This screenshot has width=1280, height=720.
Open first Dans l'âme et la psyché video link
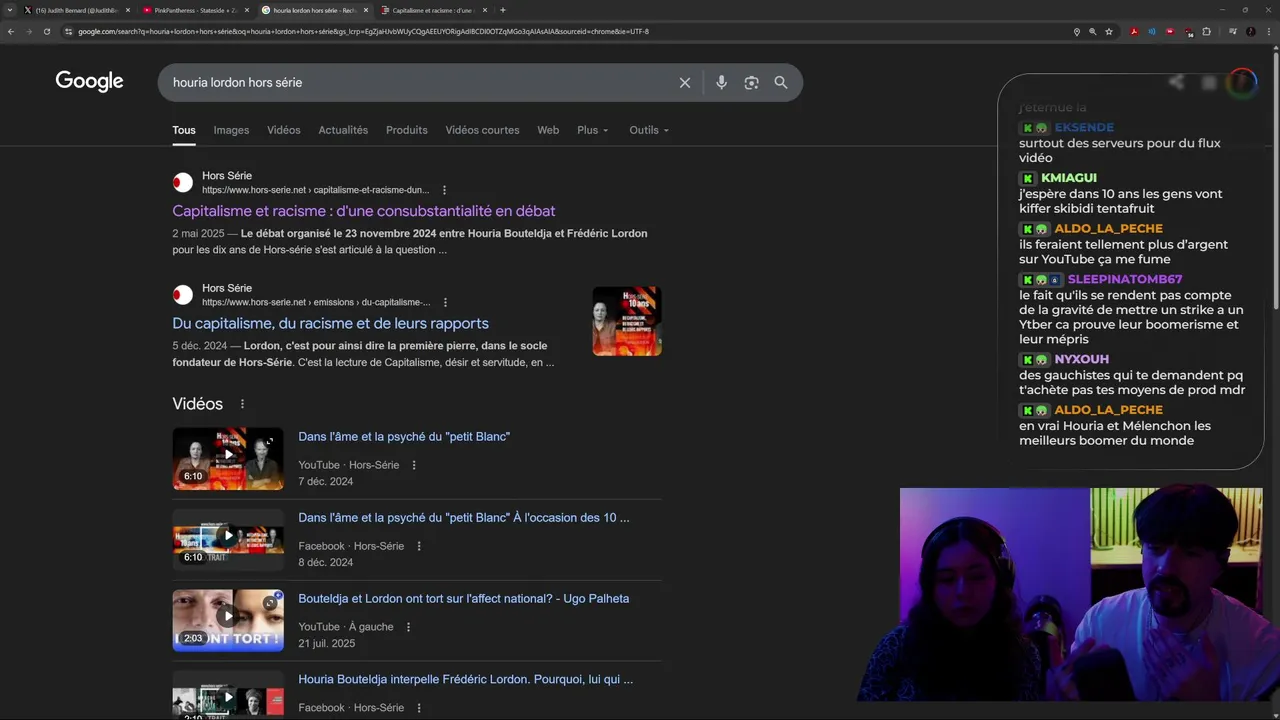click(x=404, y=437)
